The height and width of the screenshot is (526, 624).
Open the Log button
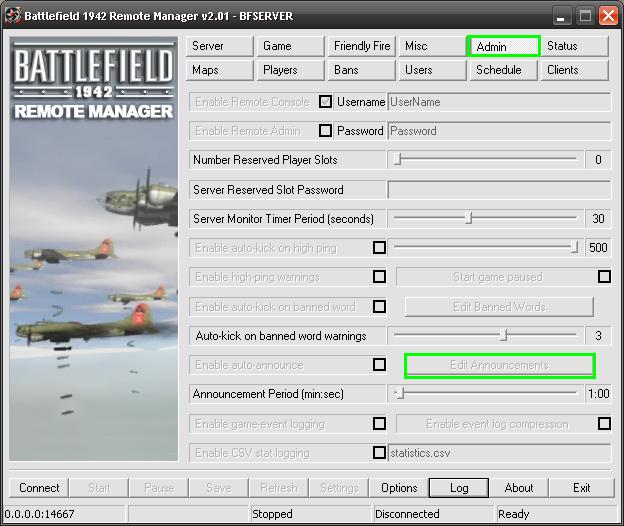[x=459, y=488]
